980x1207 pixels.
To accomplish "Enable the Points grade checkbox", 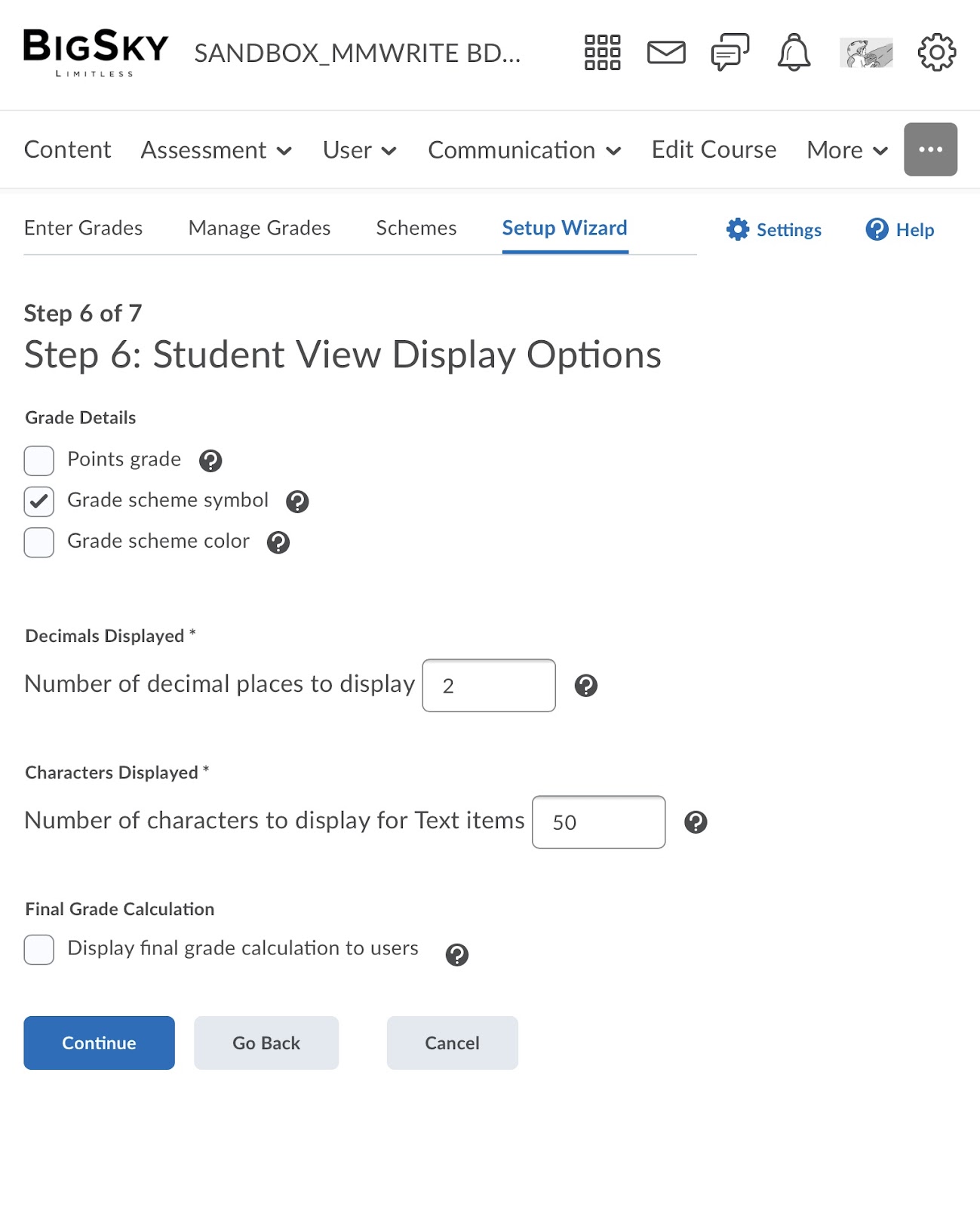I will [39, 461].
